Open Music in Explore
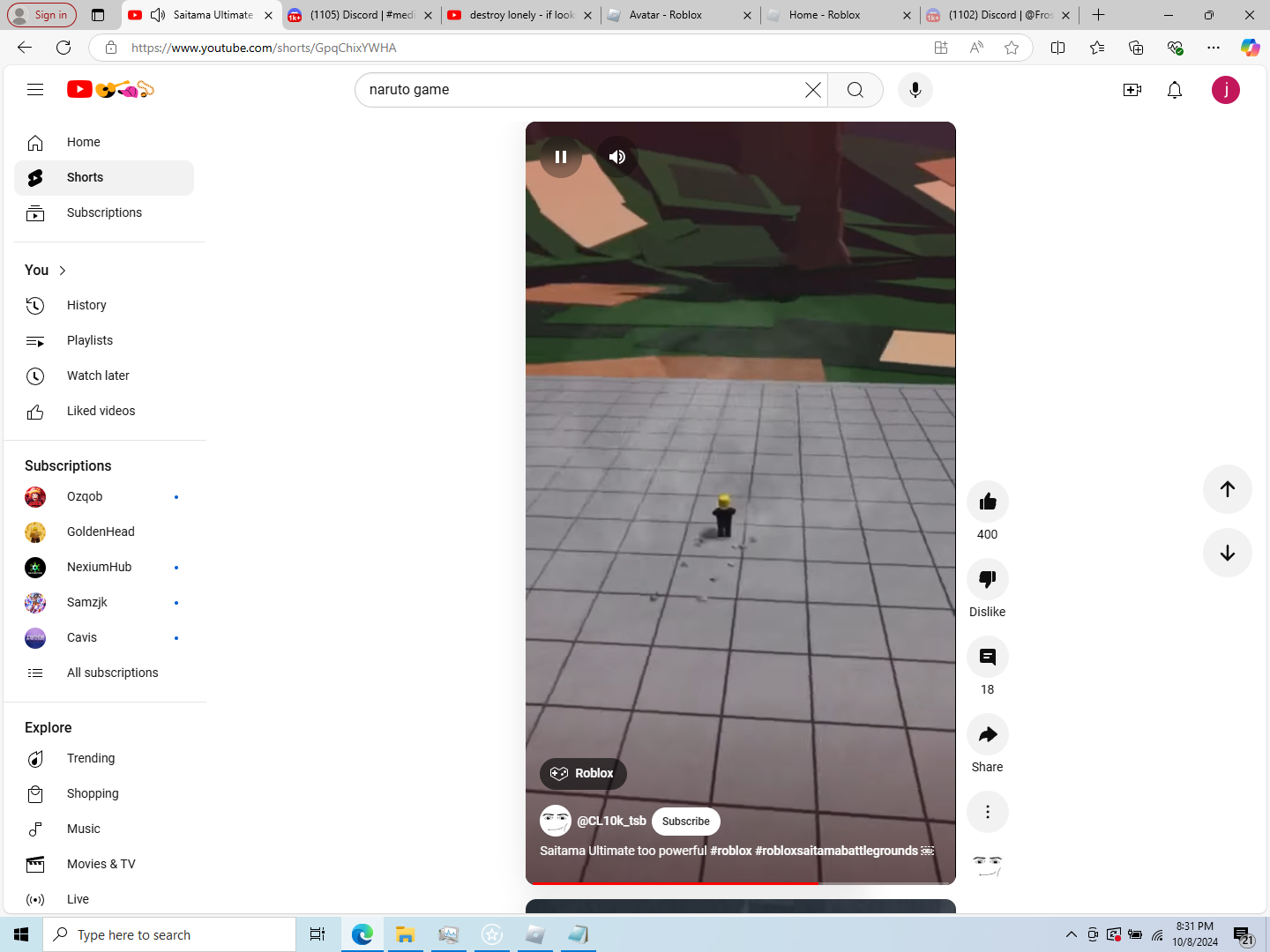 pyautogui.click(x=104, y=829)
